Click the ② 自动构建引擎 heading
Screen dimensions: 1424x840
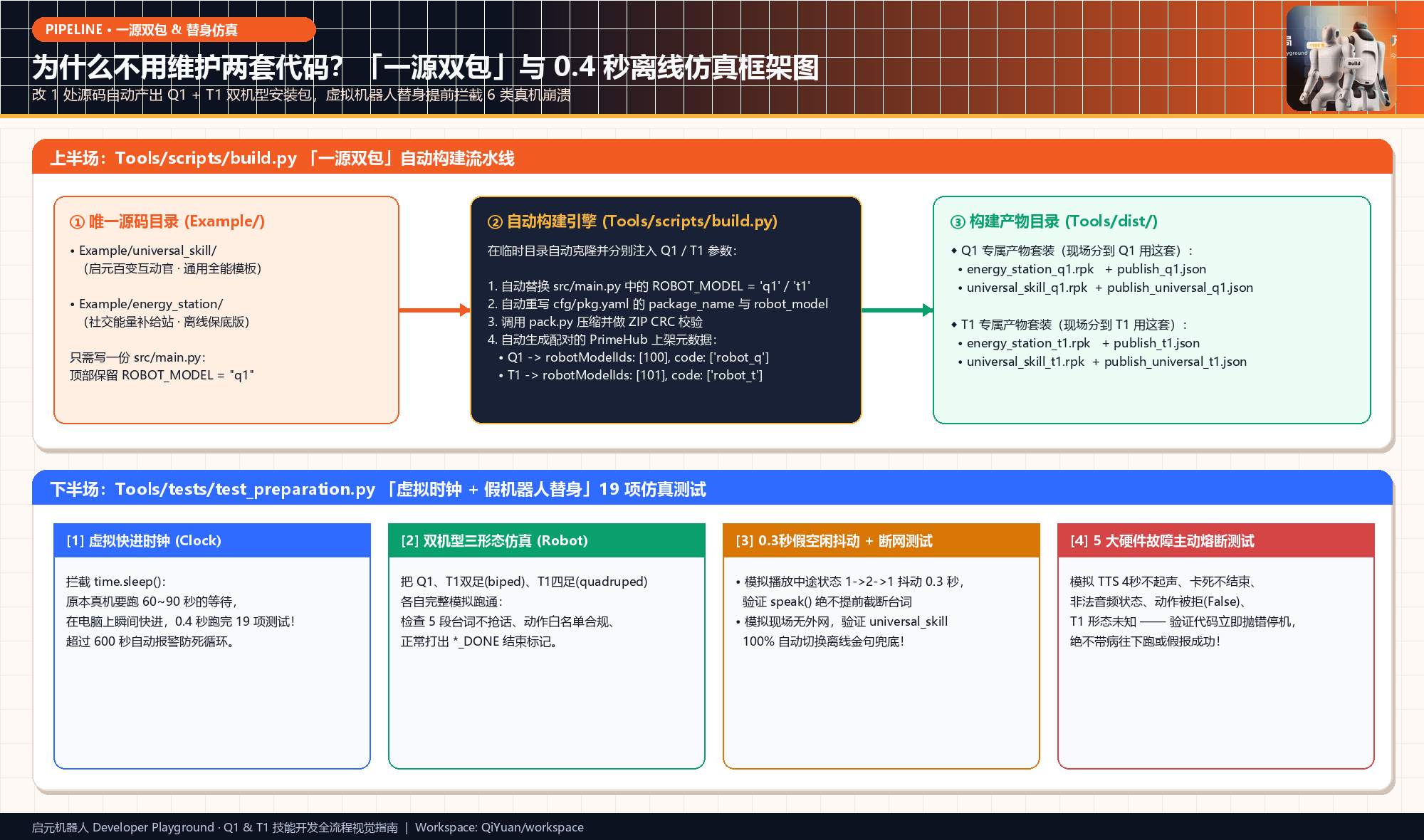632,221
